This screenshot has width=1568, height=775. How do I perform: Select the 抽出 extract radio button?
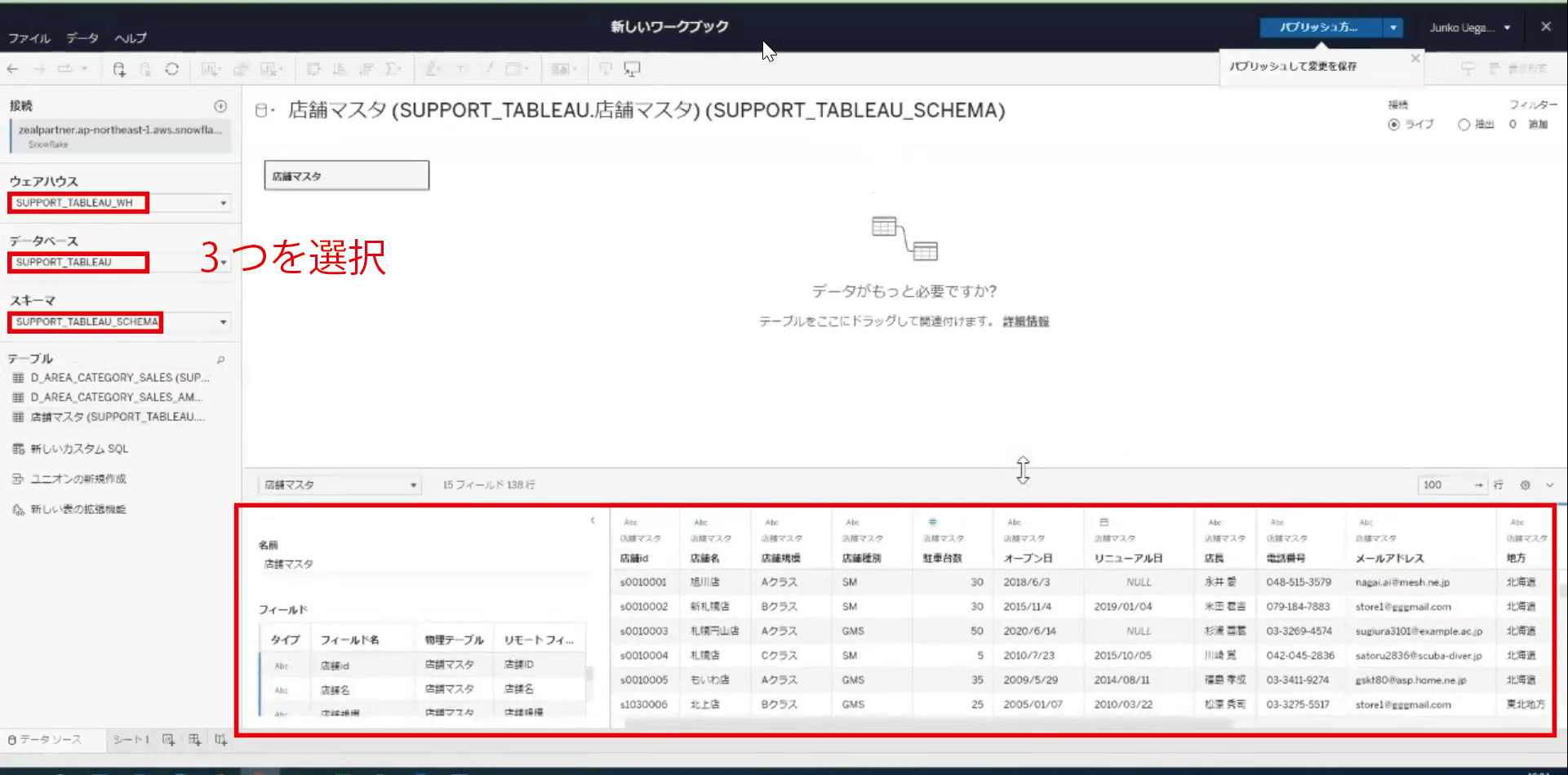(1464, 125)
